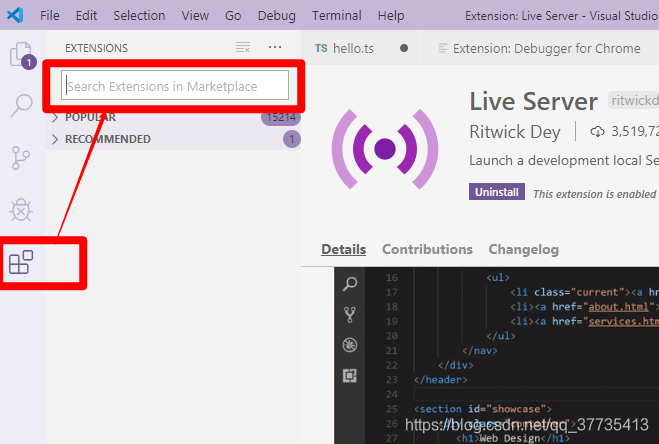Click the ritwickd identifier badge

coord(633,100)
